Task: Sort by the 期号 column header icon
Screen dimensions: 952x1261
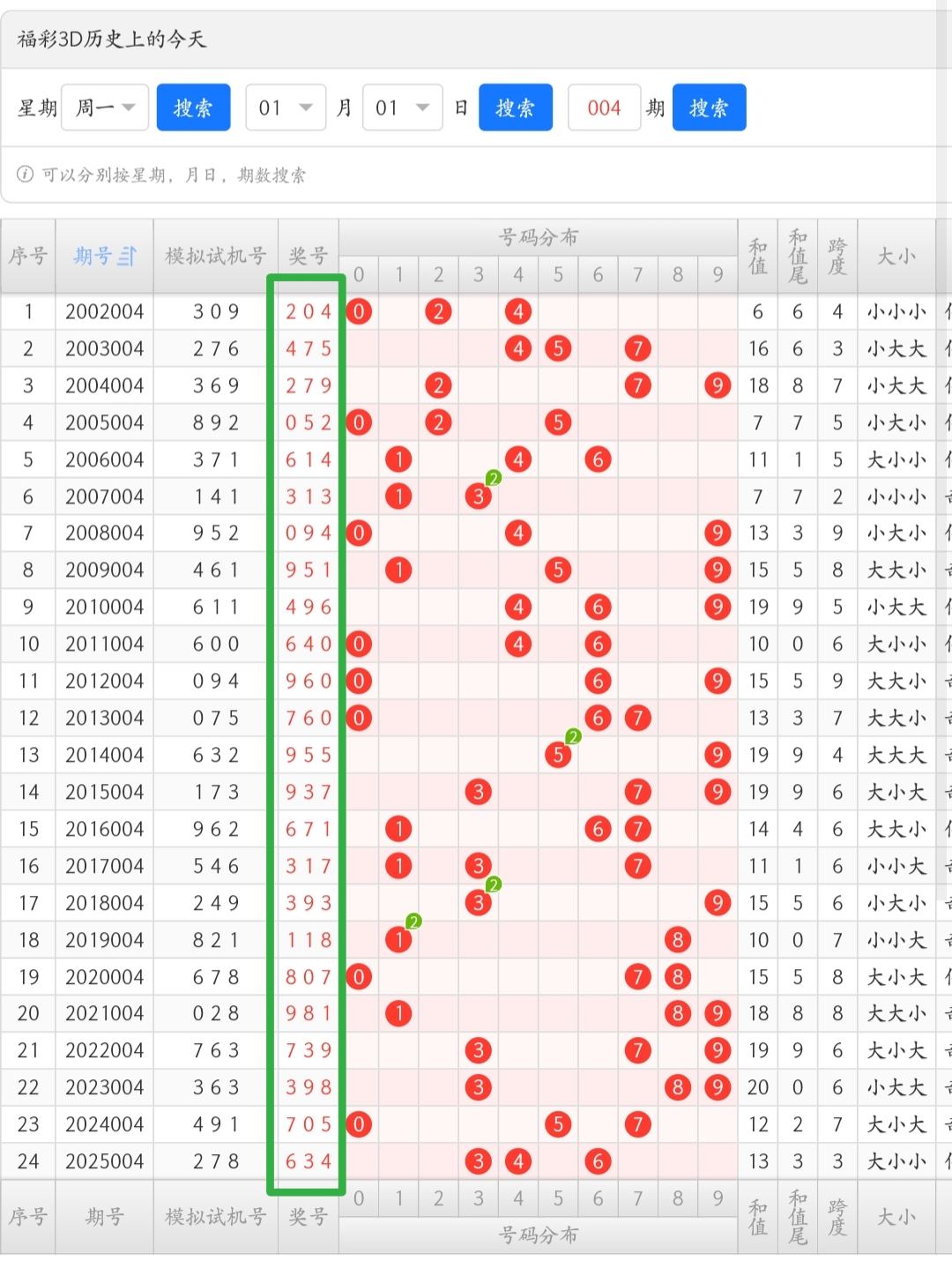Action: click(128, 256)
